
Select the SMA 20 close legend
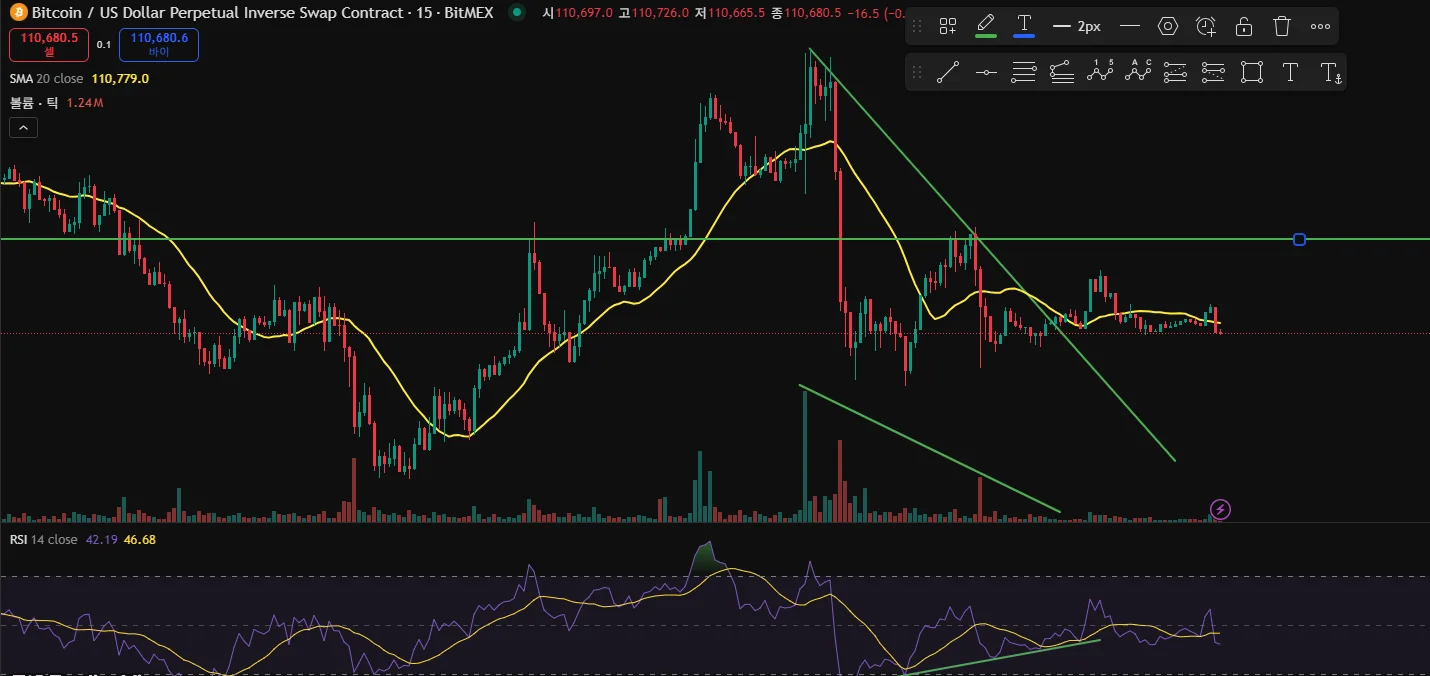[46, 78]
